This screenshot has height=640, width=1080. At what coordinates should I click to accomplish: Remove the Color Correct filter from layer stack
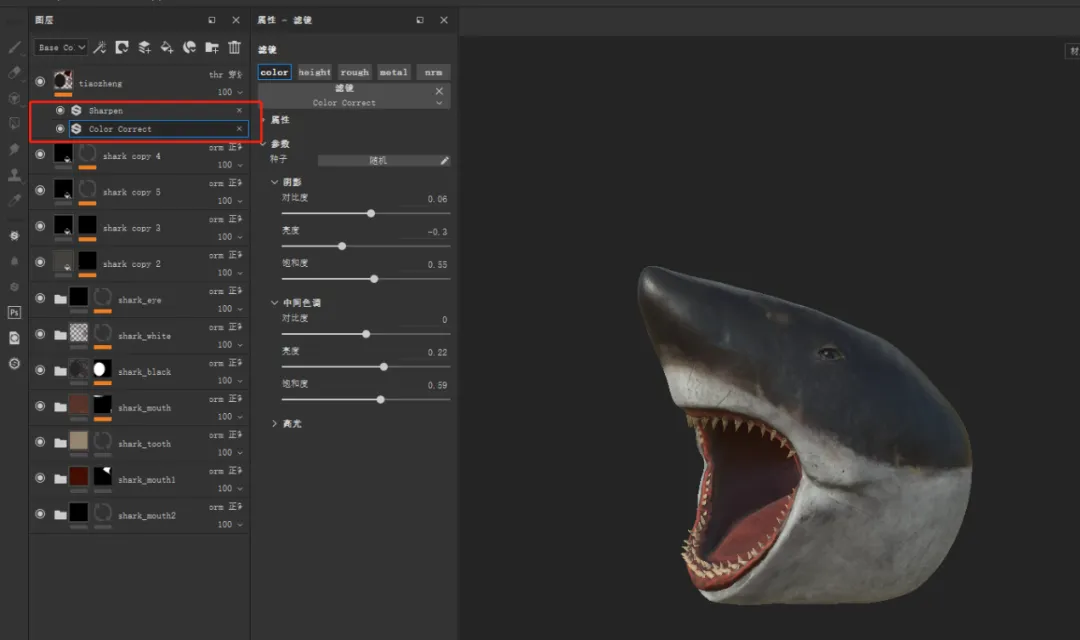coord(239,129)
